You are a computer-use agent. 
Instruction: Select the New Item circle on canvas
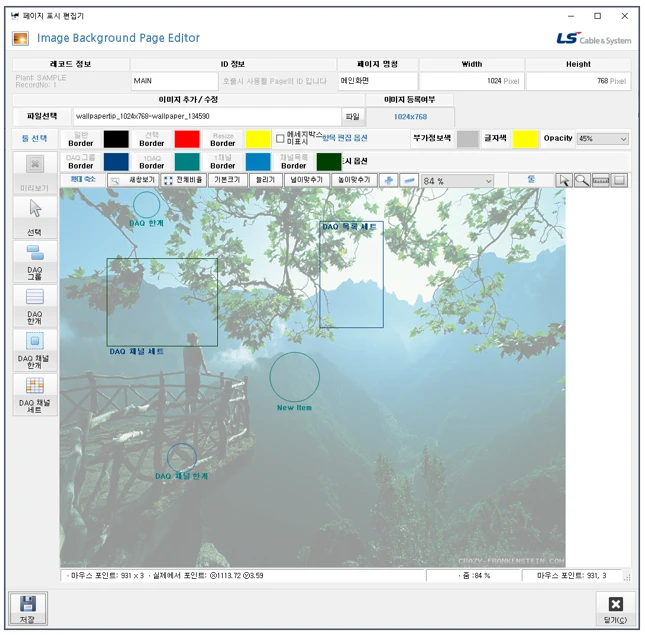(295, 377)
